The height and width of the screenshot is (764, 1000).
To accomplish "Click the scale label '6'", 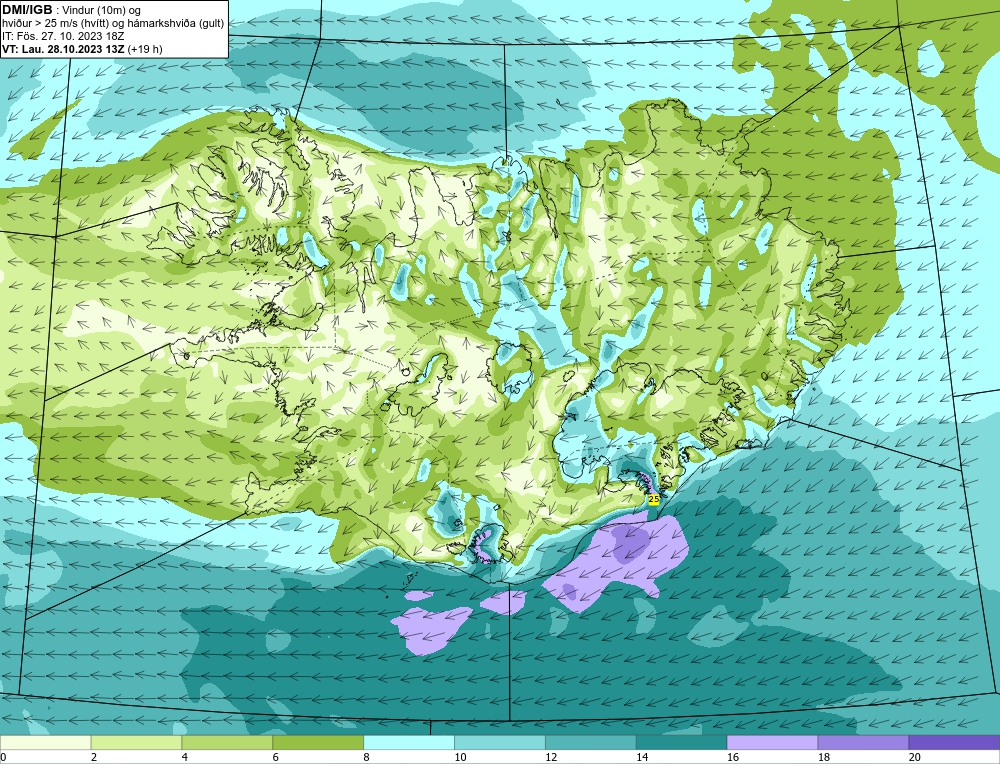I will coord(276,757).
